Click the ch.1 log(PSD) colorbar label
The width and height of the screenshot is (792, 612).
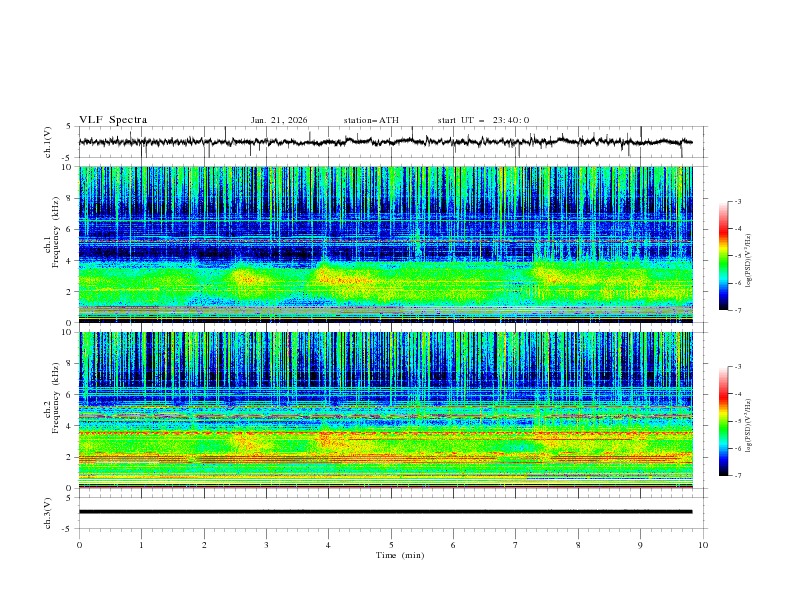click(x=749, y=261)
